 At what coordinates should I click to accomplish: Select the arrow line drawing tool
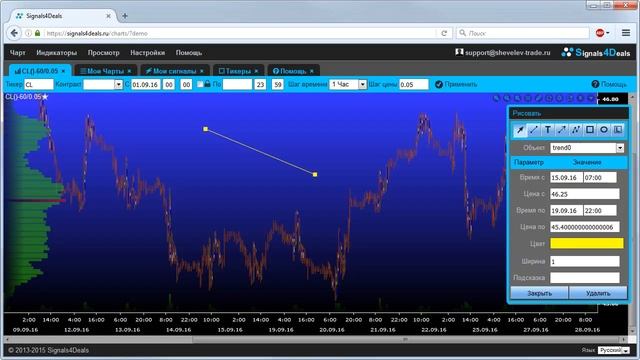point(562,130)
